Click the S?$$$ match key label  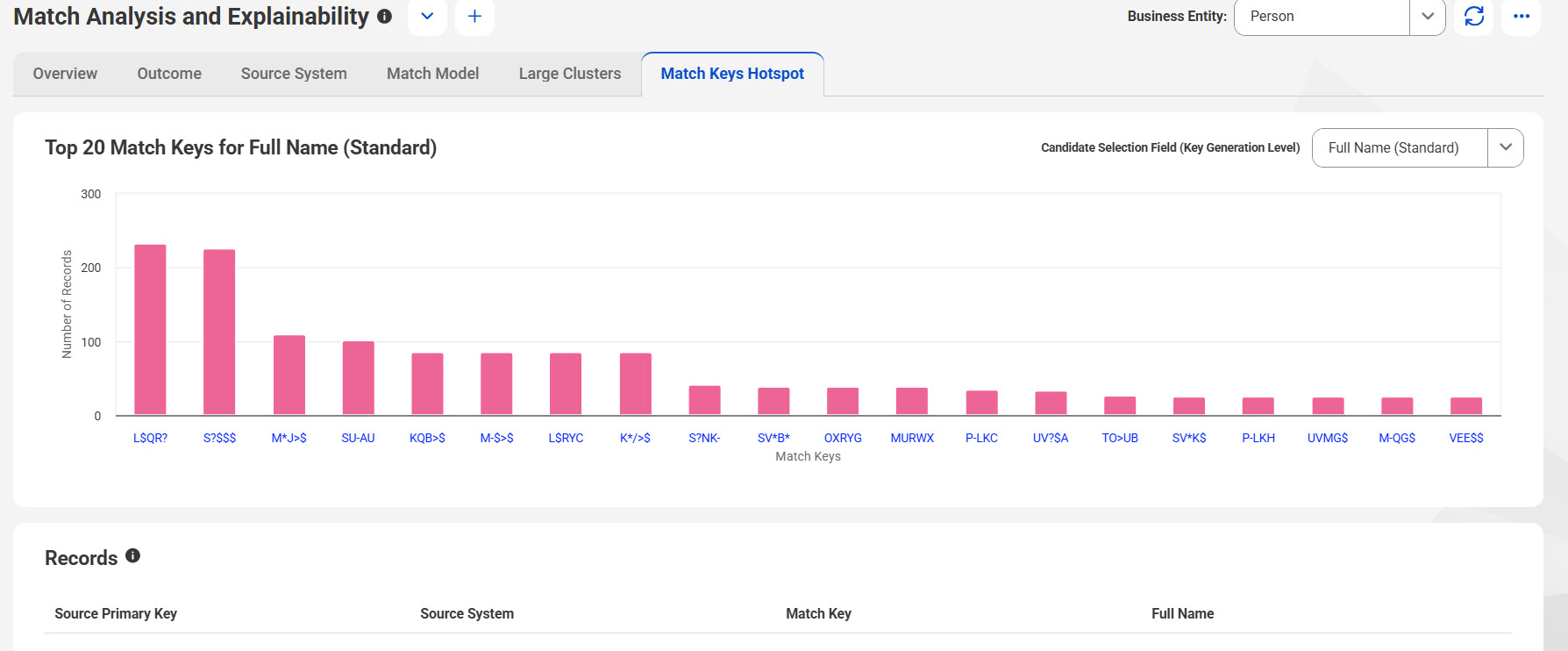219,438
